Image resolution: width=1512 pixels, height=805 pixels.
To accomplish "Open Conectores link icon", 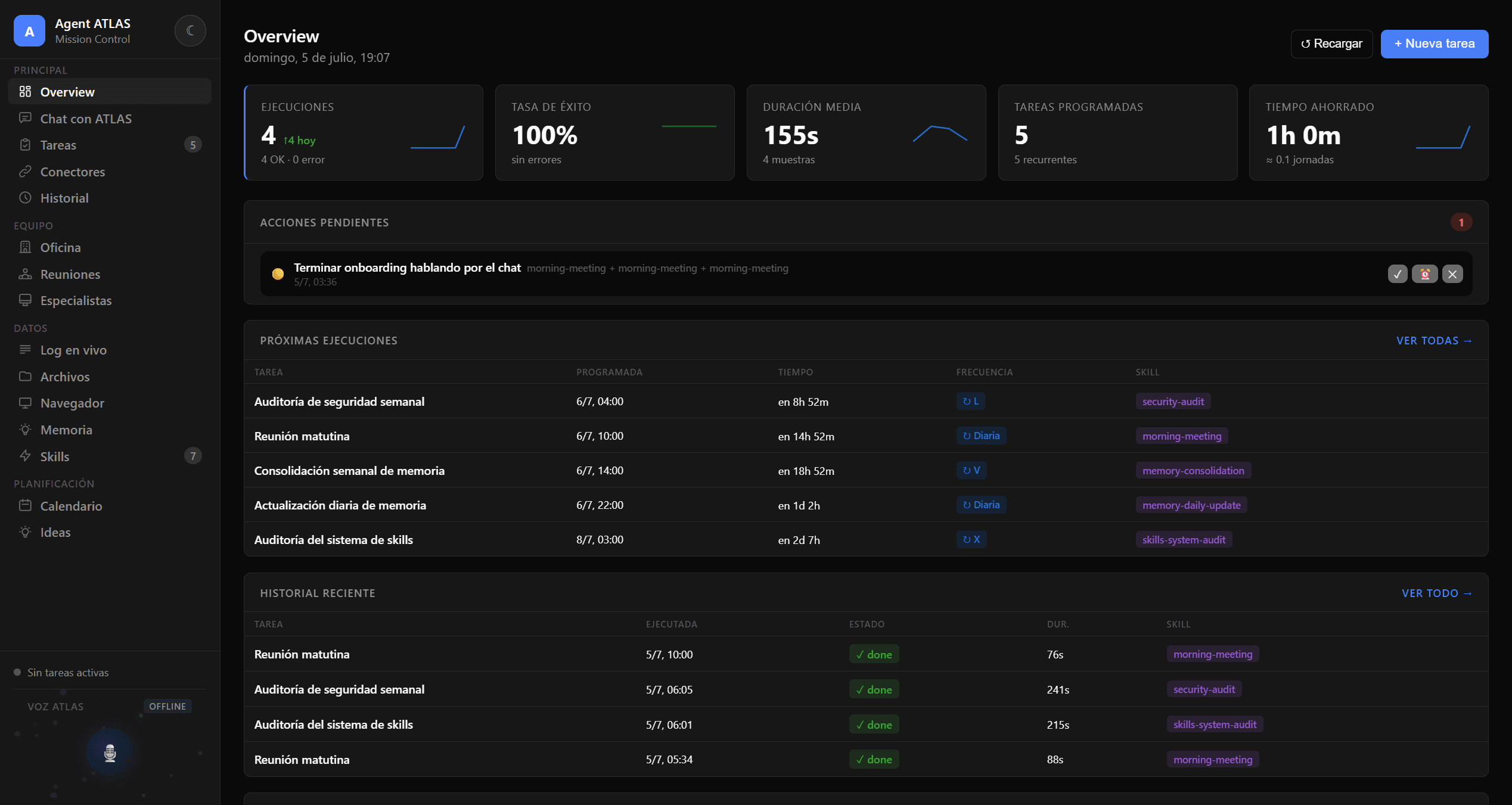I will coord(25,172).
